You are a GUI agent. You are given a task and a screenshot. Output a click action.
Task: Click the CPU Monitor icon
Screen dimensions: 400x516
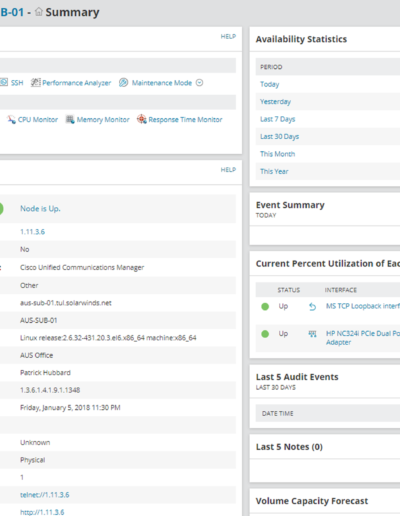(11, 119)
